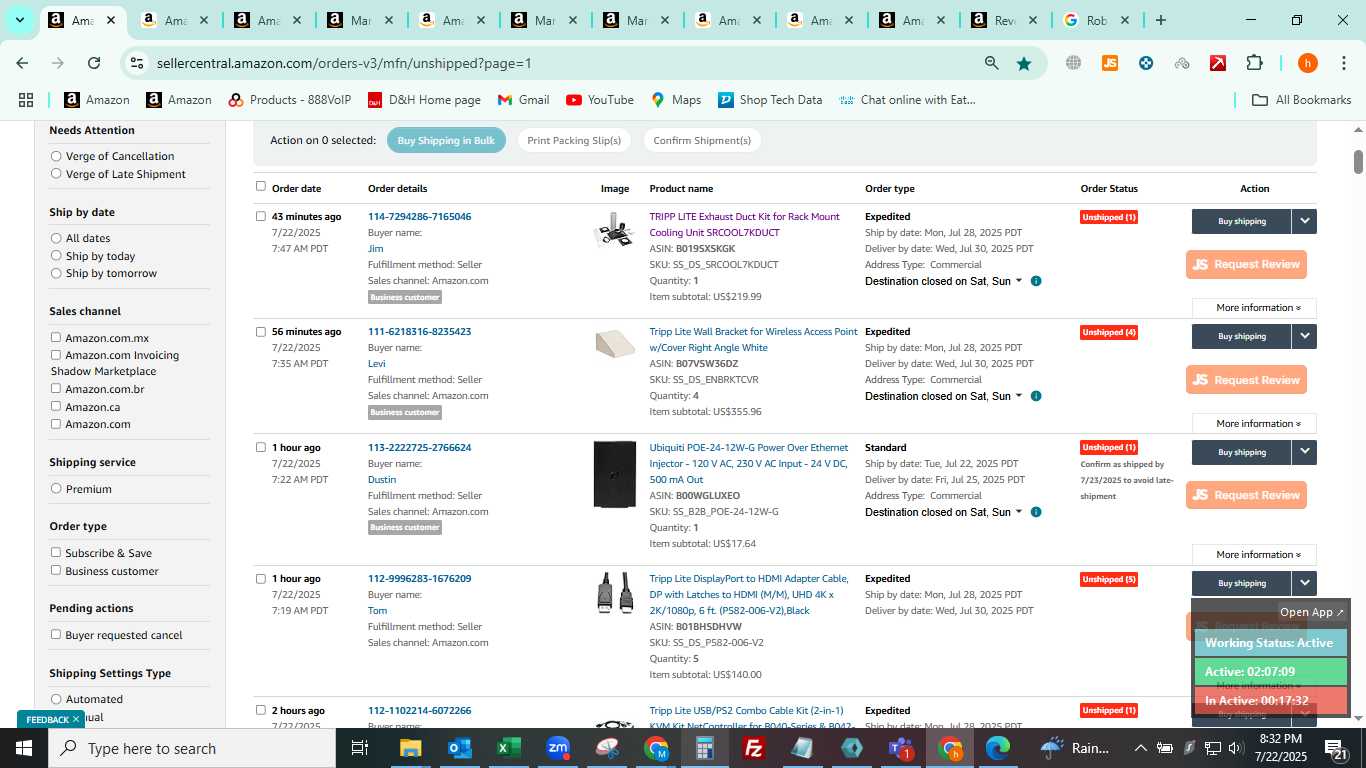The width and height of the screenshot is (1366, 768).
Task: Click the bookmark star in address bar
Action: [1024, 63]
